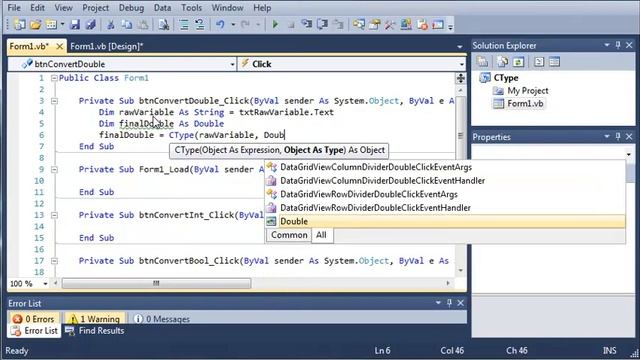
Task: Click the View Code icon in Solution Explorer
Action: [x=539, y=62]
